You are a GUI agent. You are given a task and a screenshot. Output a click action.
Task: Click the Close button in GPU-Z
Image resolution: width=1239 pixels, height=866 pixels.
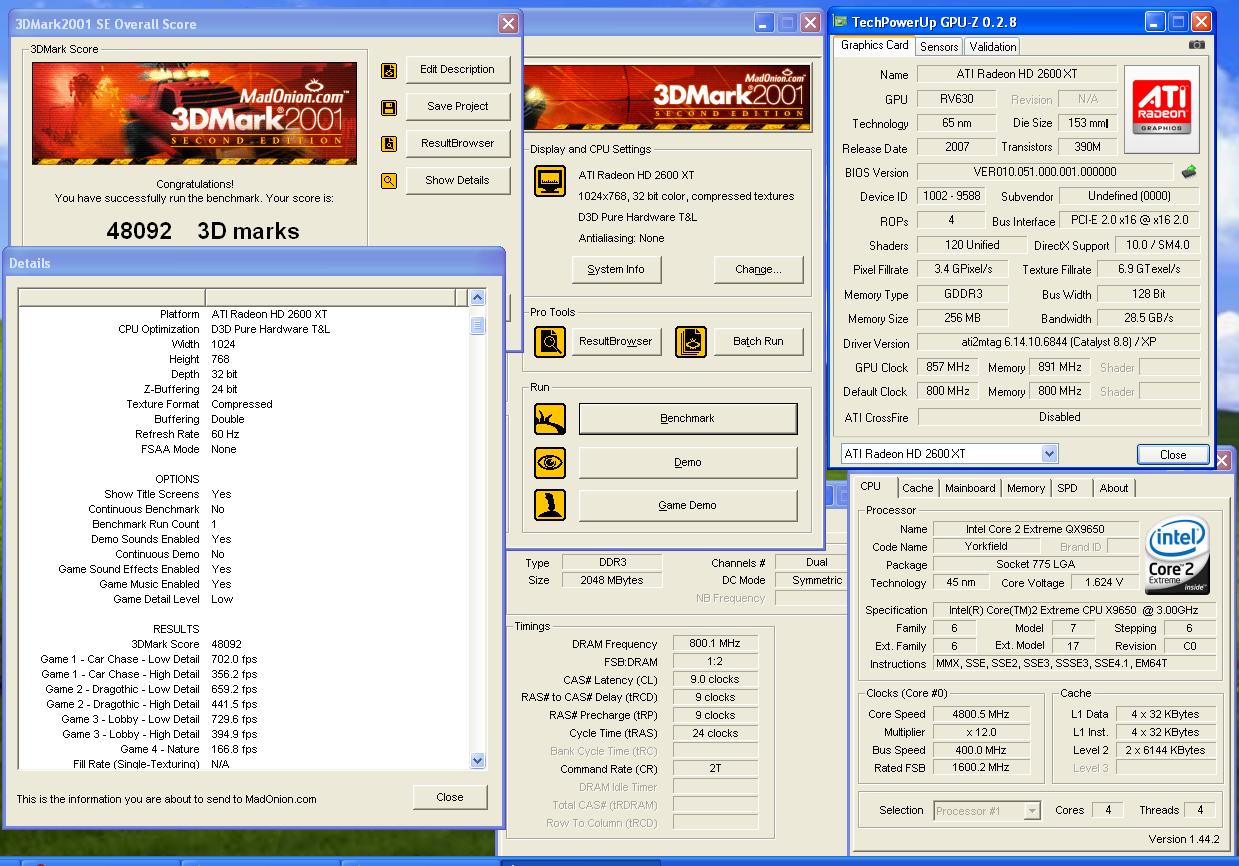[x=1173, y=455]
